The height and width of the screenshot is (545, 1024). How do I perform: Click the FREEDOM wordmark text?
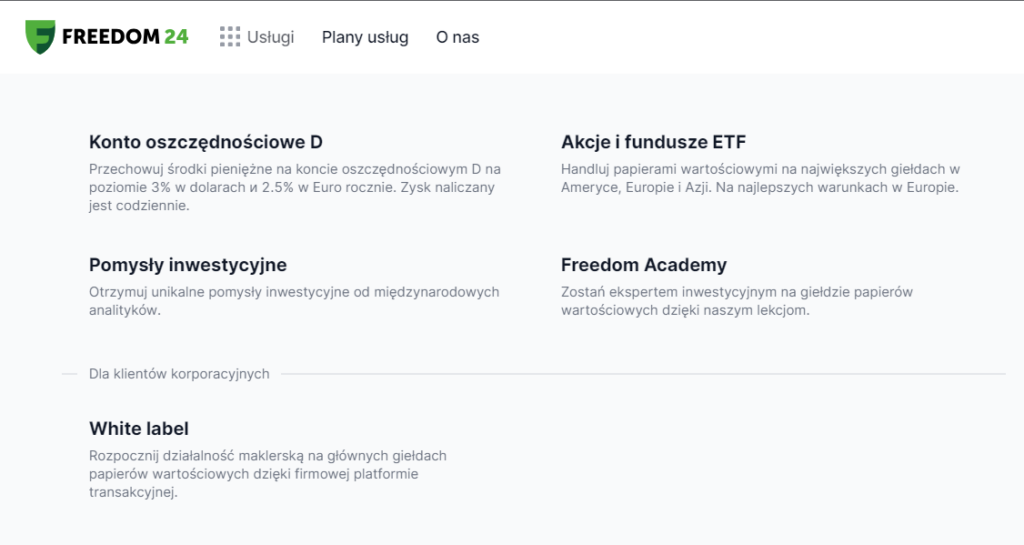click(x=111, y=37)
